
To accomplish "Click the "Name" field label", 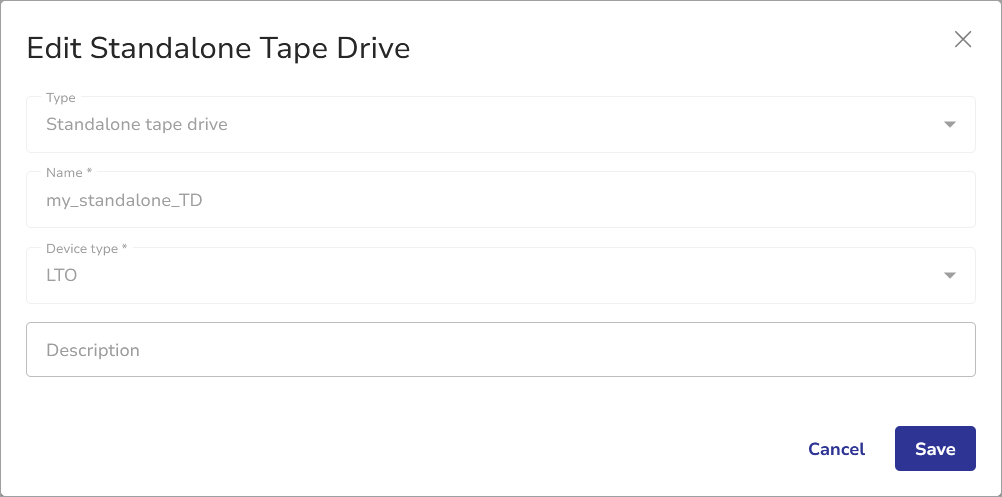I will click(x=65, y=173).
